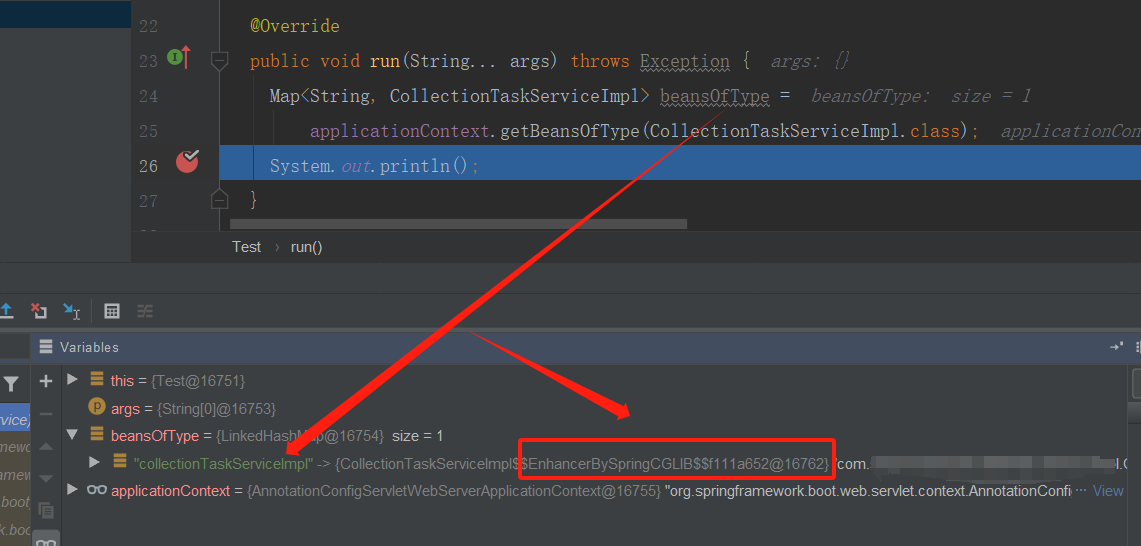Click the editor horizontal scrollbar
The width and height of the screenshot is (1141, 546).
click(x=458, y=223)
